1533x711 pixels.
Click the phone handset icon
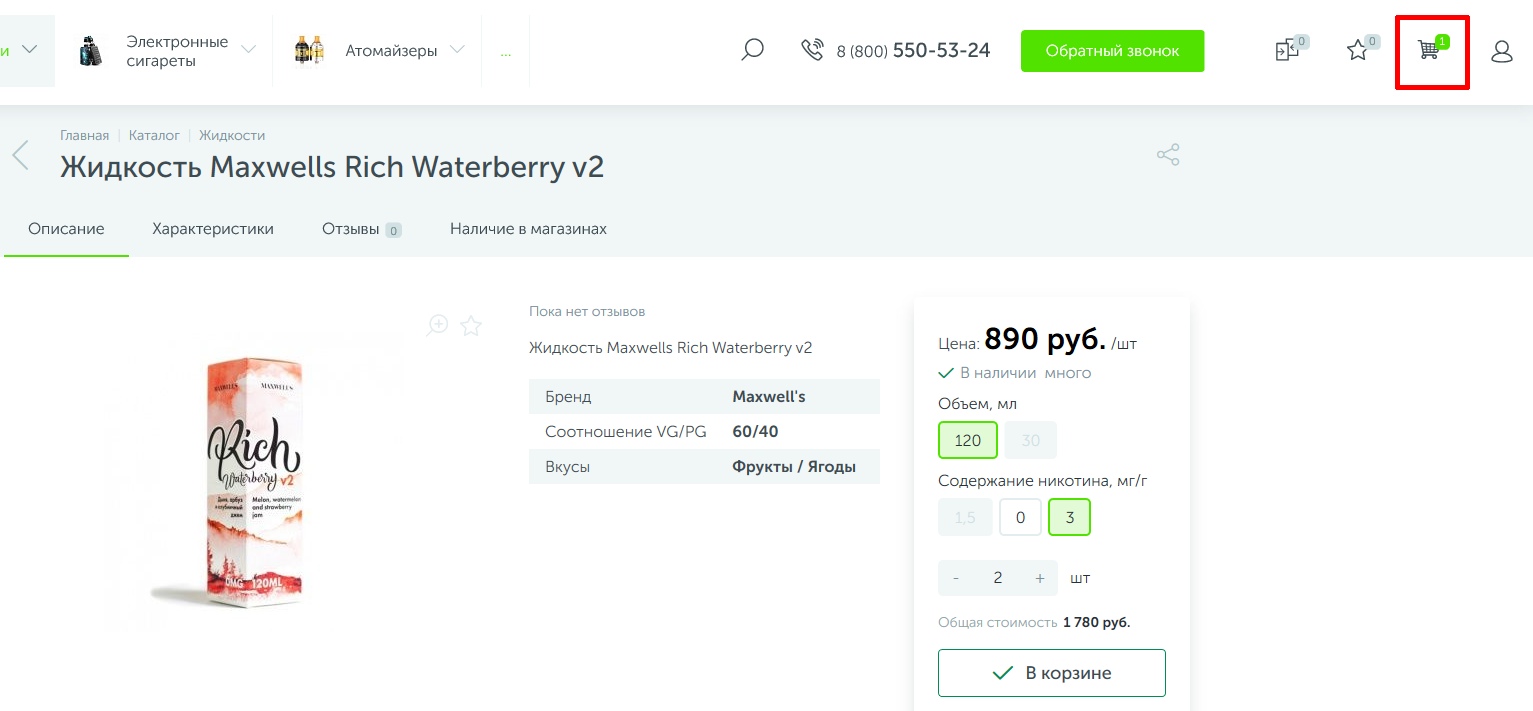(812, 50)
